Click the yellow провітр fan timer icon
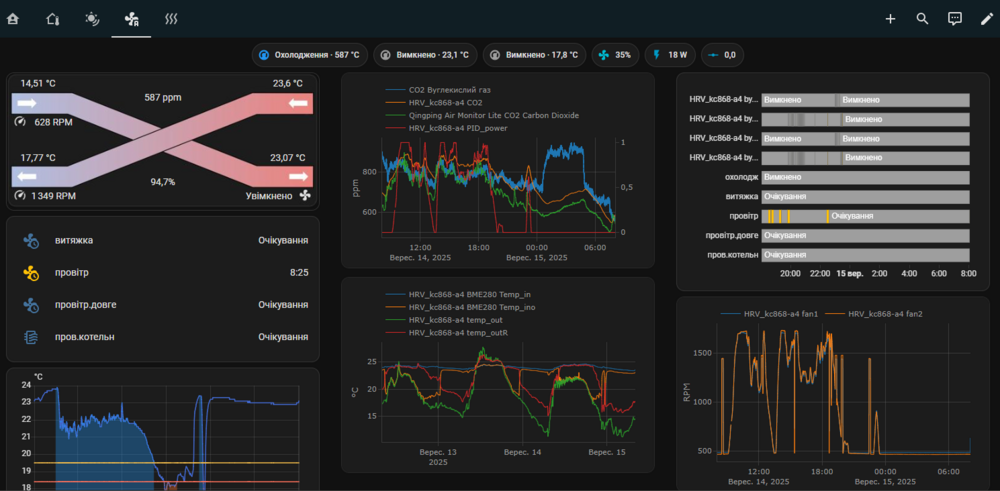This screenshot has width=1000, height=491. pyautogui.click(x=31, y=272)
